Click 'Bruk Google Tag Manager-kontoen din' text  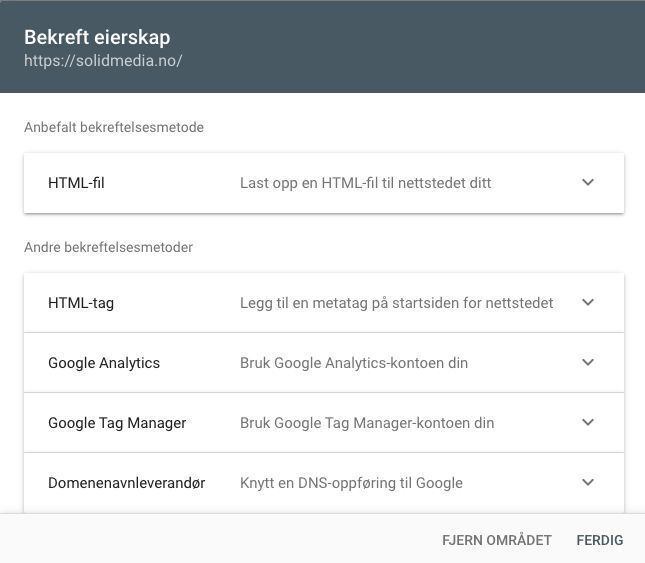(x=367, y=423)
